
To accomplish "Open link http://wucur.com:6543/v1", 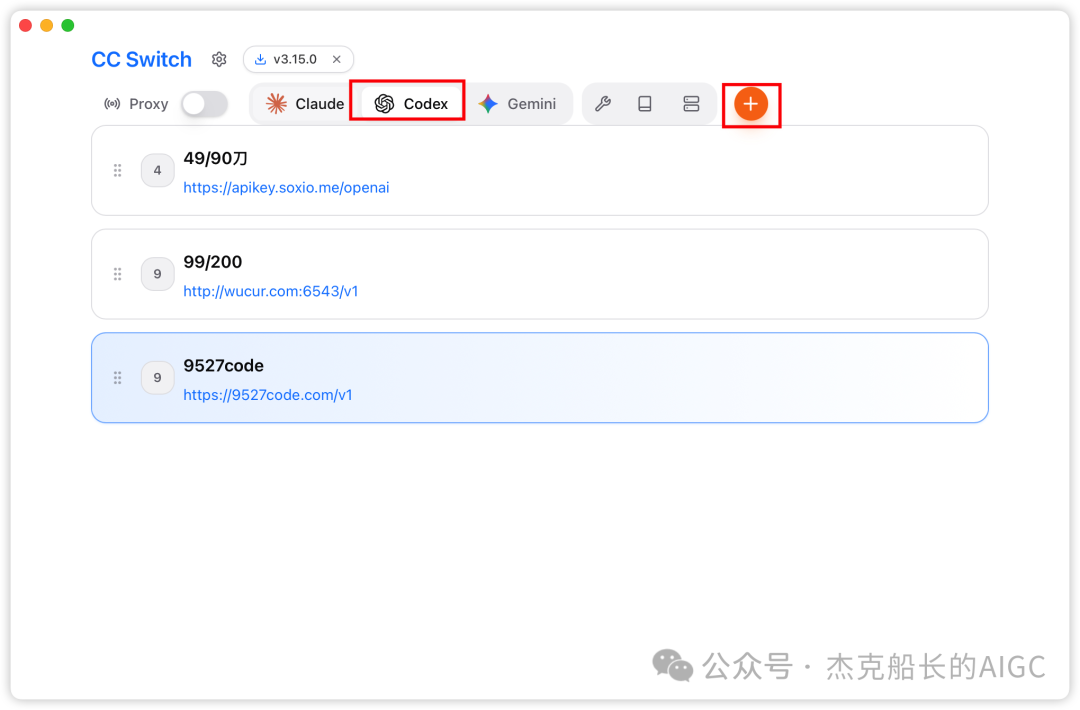I will [271, 291].
